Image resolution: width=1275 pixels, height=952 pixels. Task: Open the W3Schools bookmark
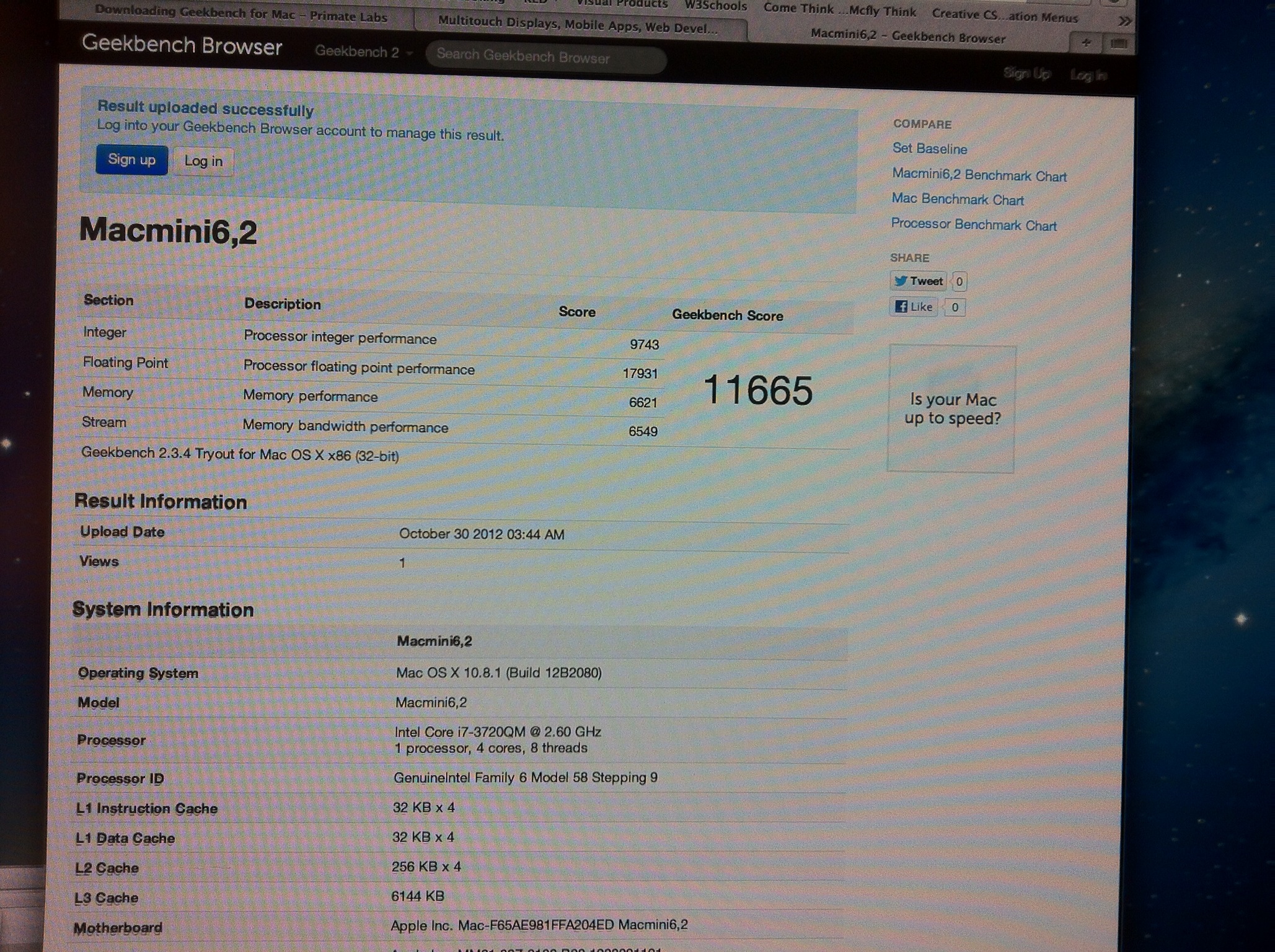pyautogui.click(x=715, y=6)
